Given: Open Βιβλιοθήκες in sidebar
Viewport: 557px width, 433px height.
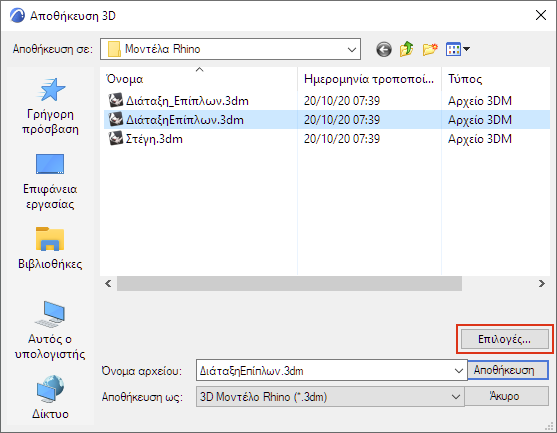Looking at the screenshot, I should point(50,248).
